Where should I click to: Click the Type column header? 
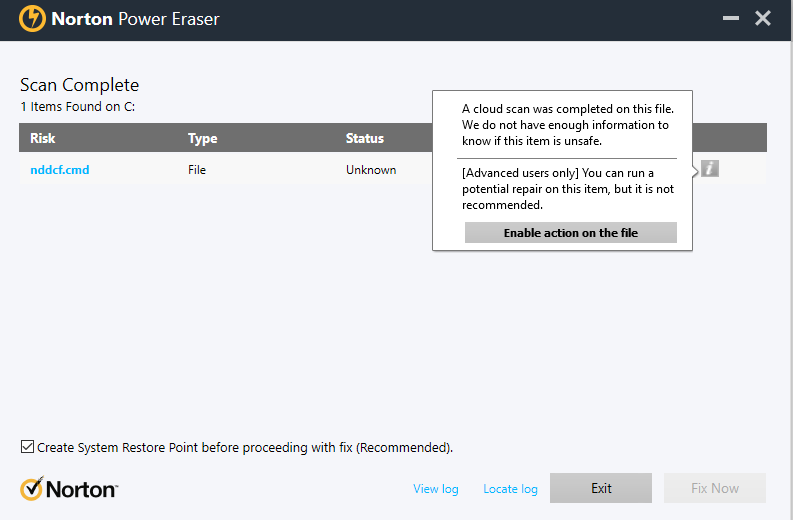(202, 138)
